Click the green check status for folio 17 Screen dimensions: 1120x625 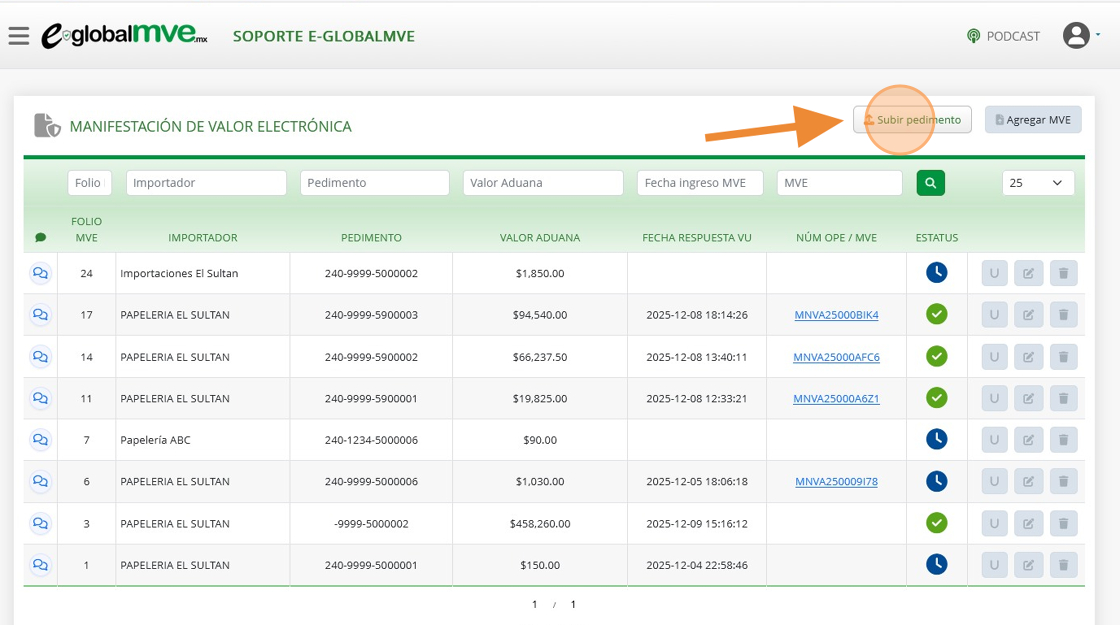click(936, 314)
